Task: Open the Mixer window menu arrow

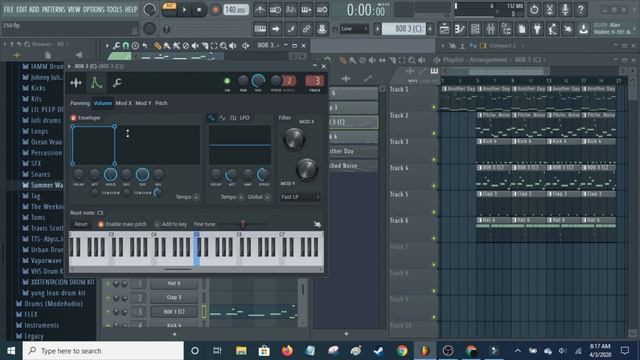Action: point(443,46)
